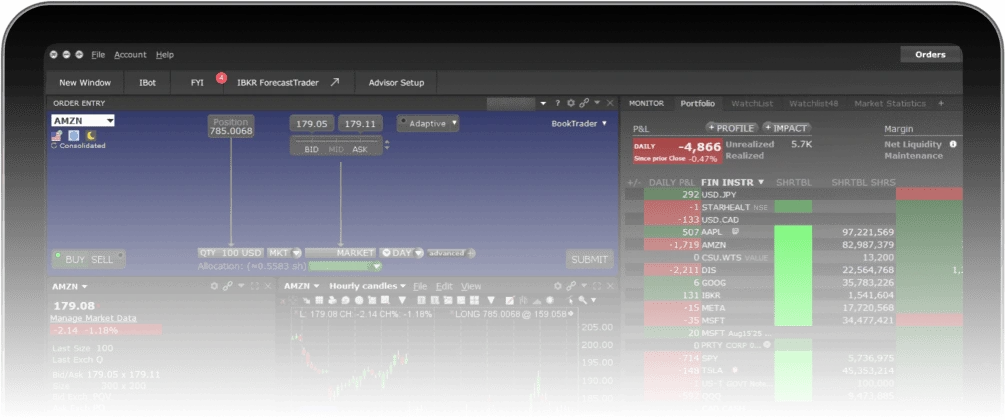
Task: Select the SELL side option
Action: pyautogui.click(x=102, y=259)
